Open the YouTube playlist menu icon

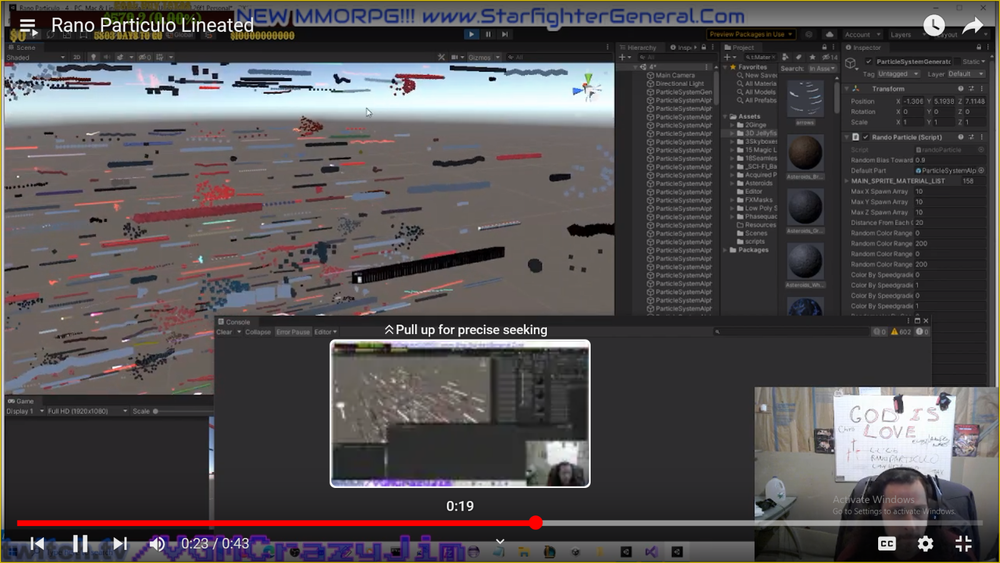click(x=27, y=26)
